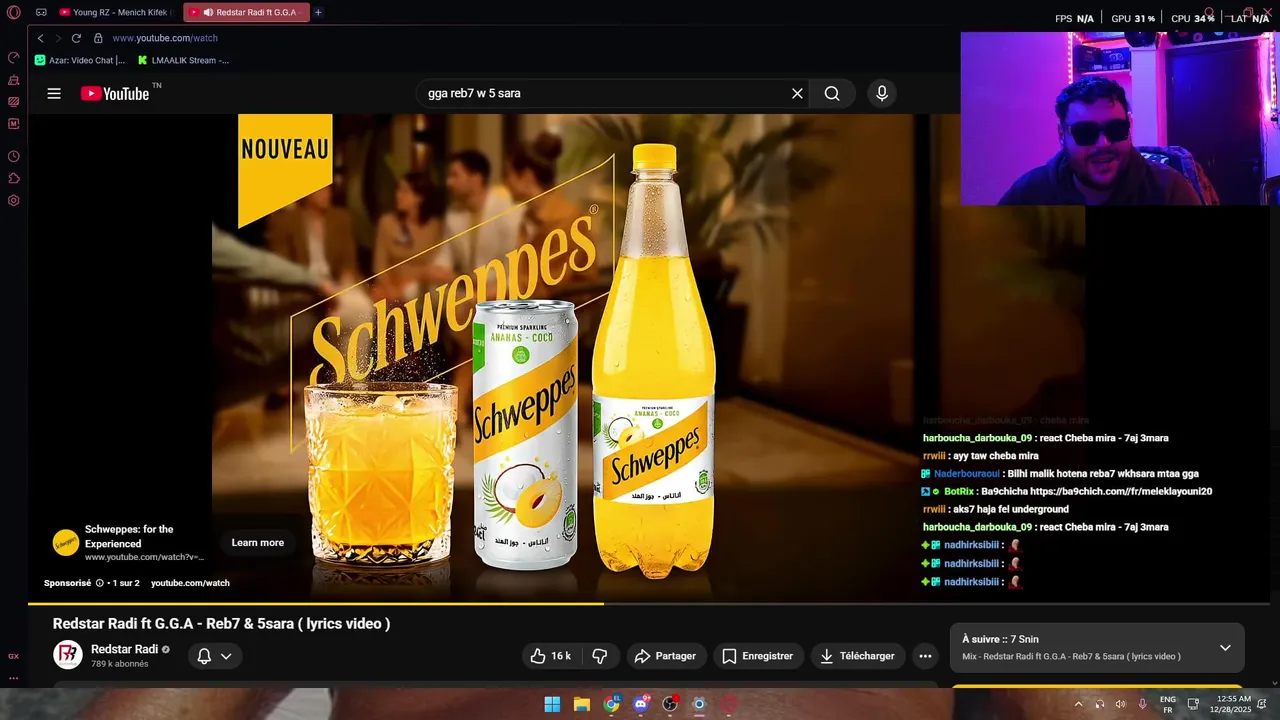This screenshot has width=1280, height=720.
Task: Click URL address bar www.youtube.com/watch
Action: click(x=165, y=38)
